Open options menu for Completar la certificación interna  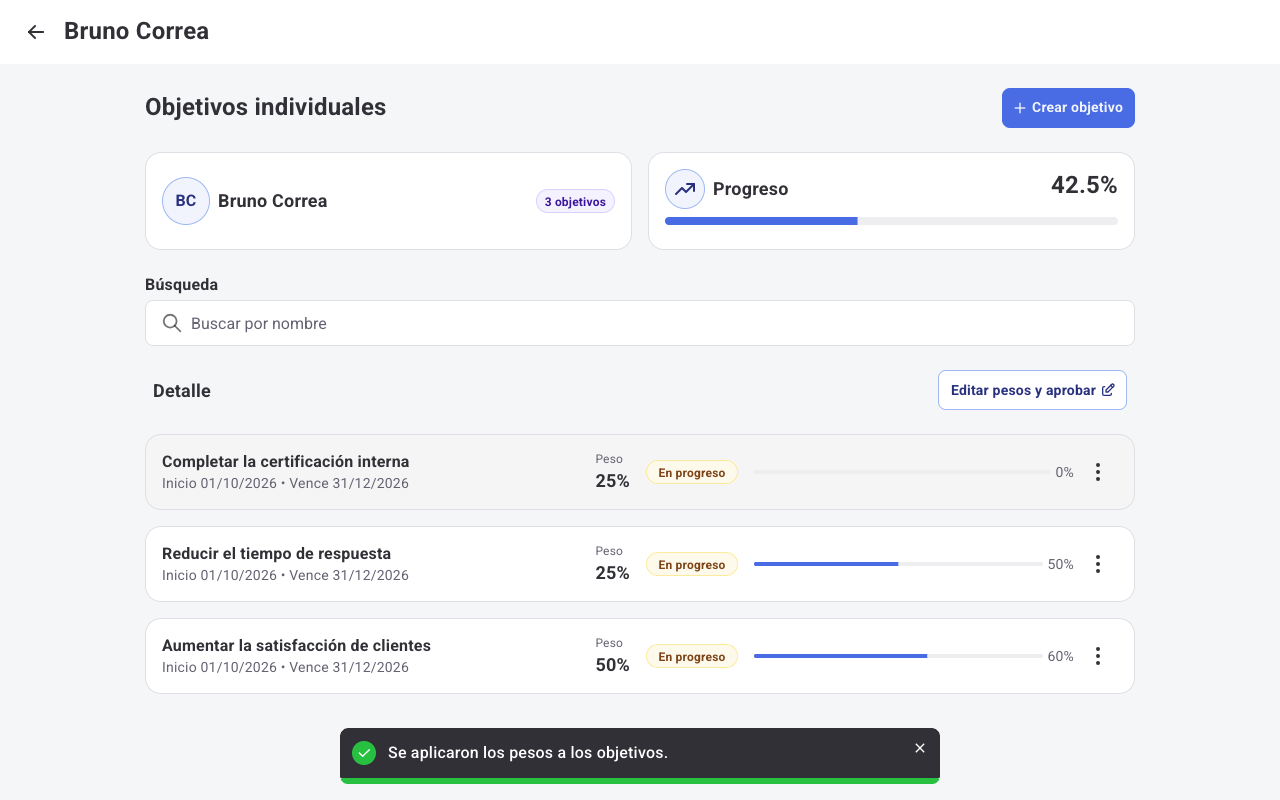1098,472
